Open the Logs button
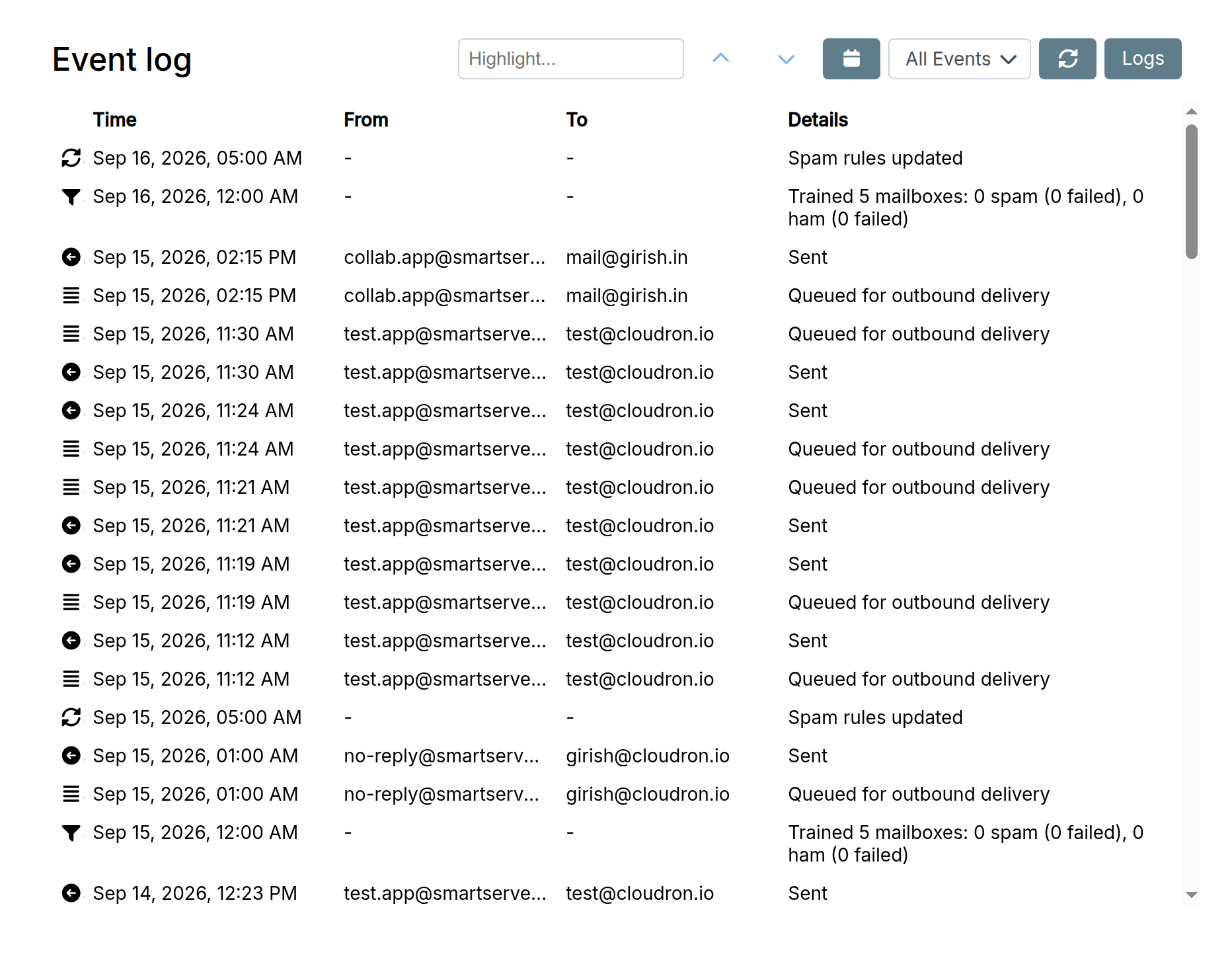Screen dimensions: 1232x968 1142,59
